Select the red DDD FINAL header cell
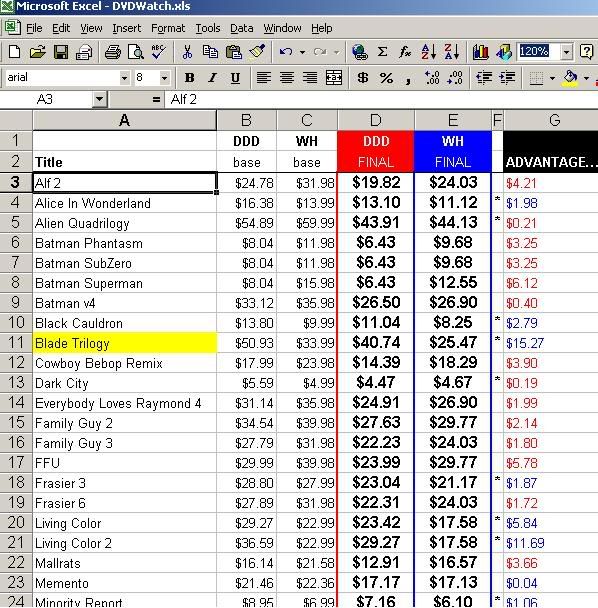 [376, 151]
